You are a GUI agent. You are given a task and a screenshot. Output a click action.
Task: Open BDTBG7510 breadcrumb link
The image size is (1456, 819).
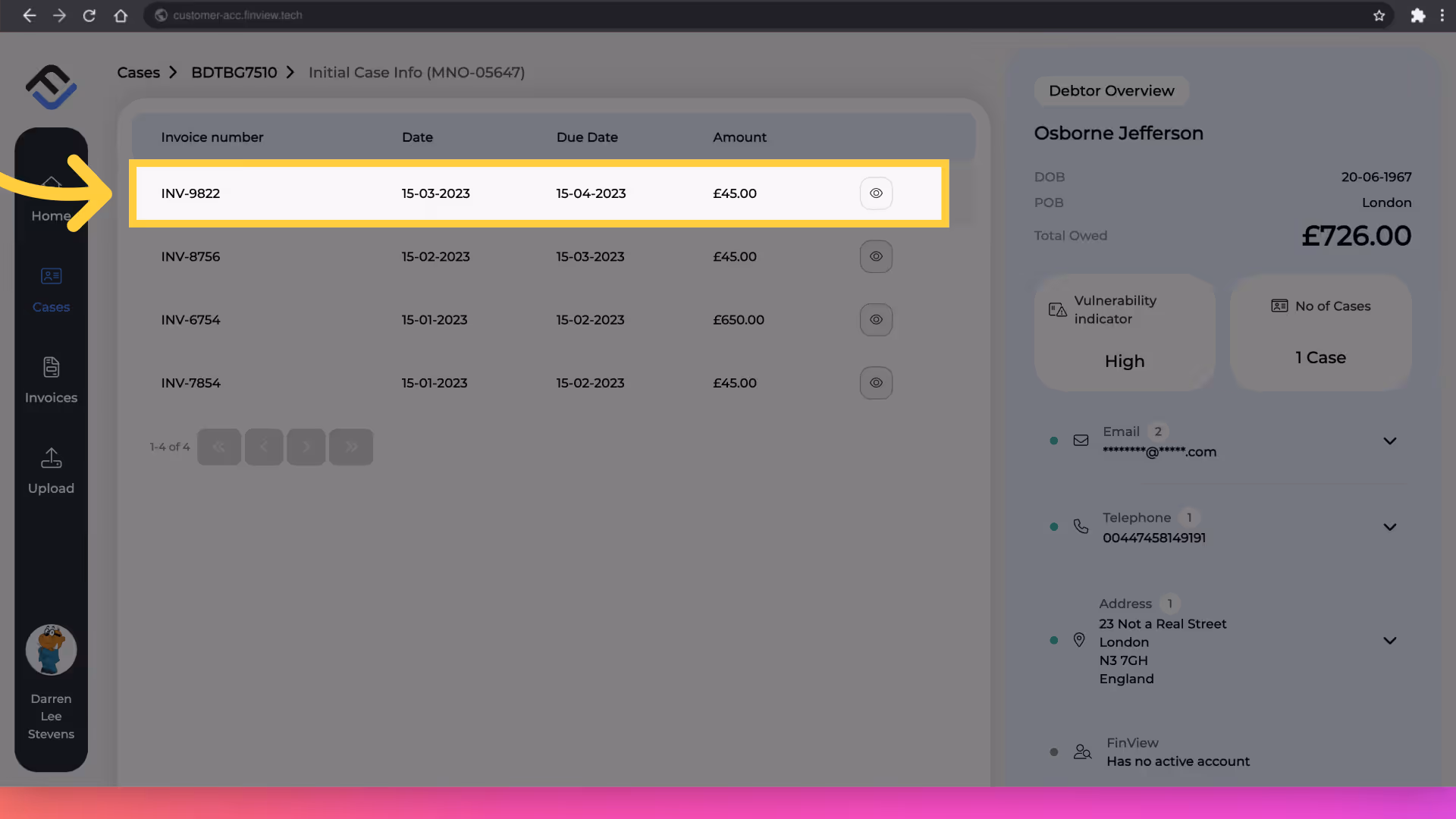(x=234, y=73)
